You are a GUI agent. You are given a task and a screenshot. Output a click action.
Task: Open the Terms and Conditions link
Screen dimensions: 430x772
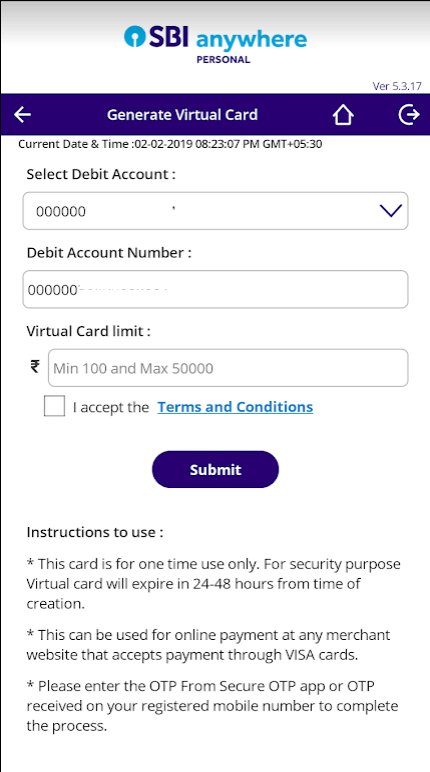click(x=235, y=407)
